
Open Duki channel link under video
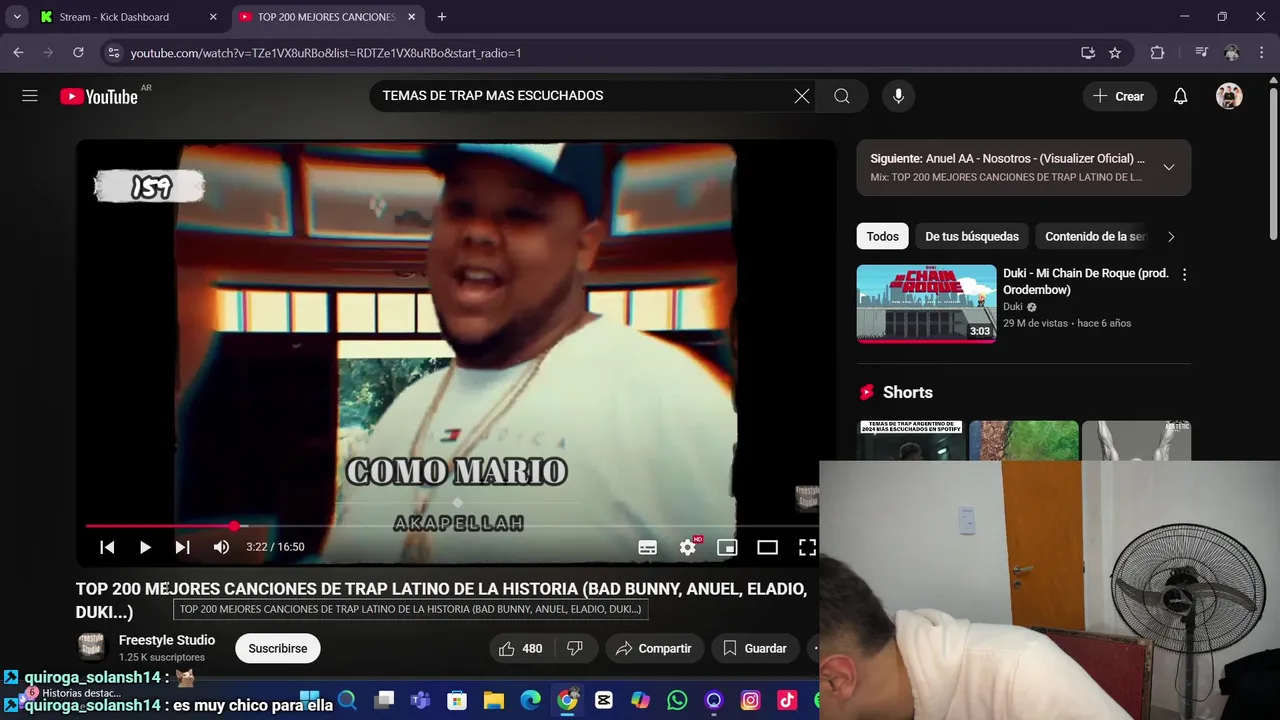(1013, 307)
